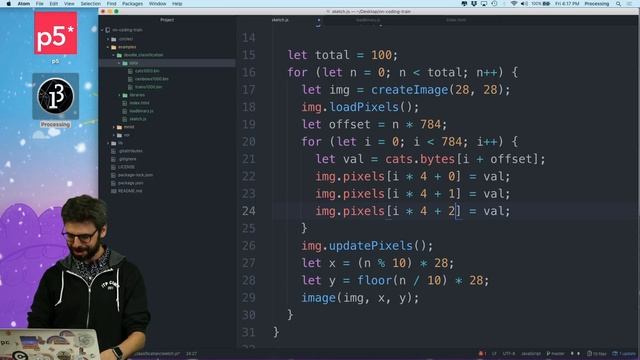The image size is (640, 360).
Task: Click the battery status icon
Action: 546,4
